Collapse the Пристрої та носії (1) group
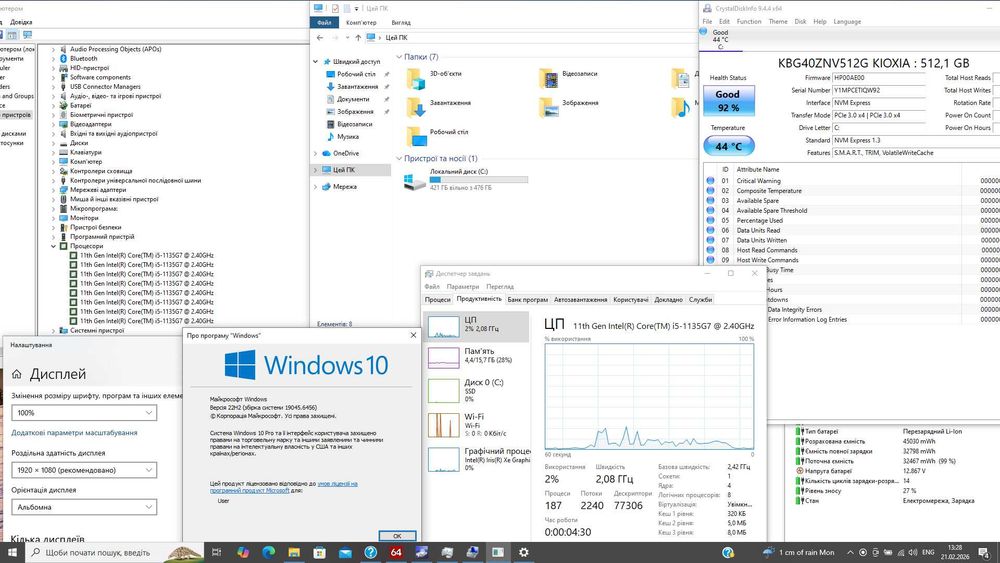1000x563 pixels. (x=399, y=158)
